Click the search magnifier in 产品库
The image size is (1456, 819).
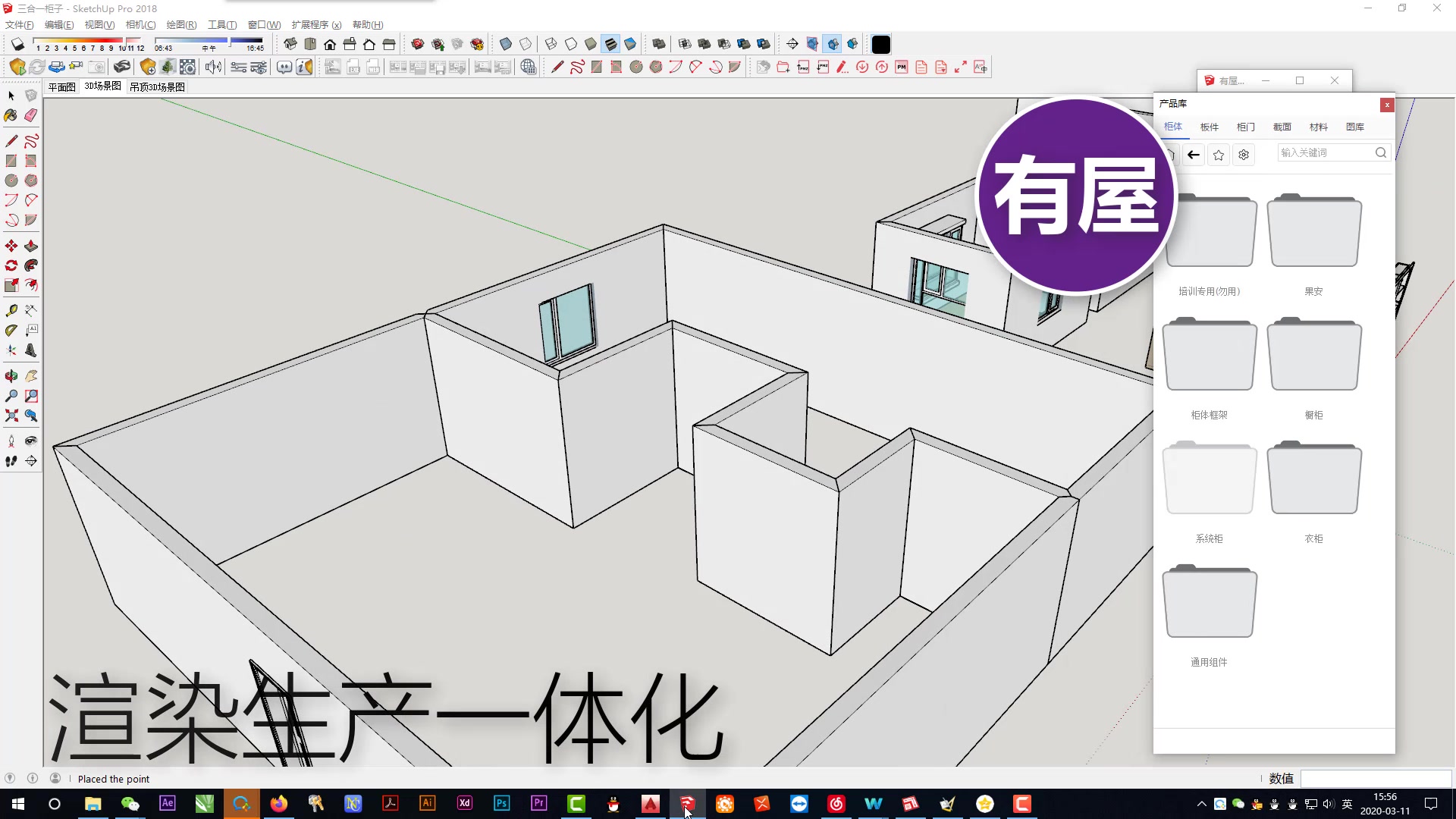coord(1381,152)
